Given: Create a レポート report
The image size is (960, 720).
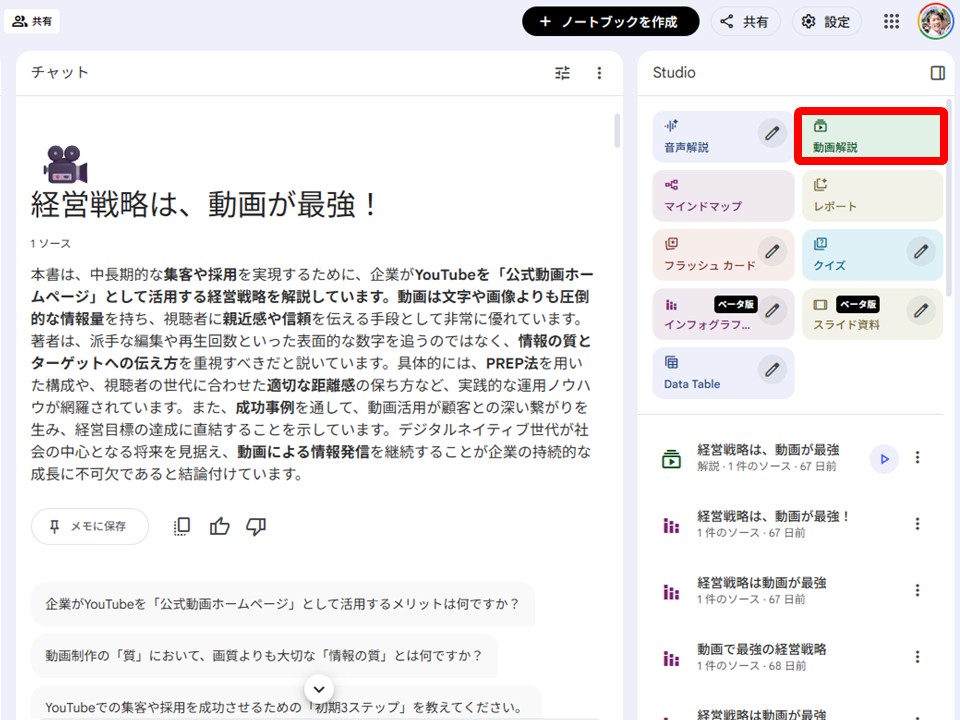Looking at the screenshot, I should point(872,196).
